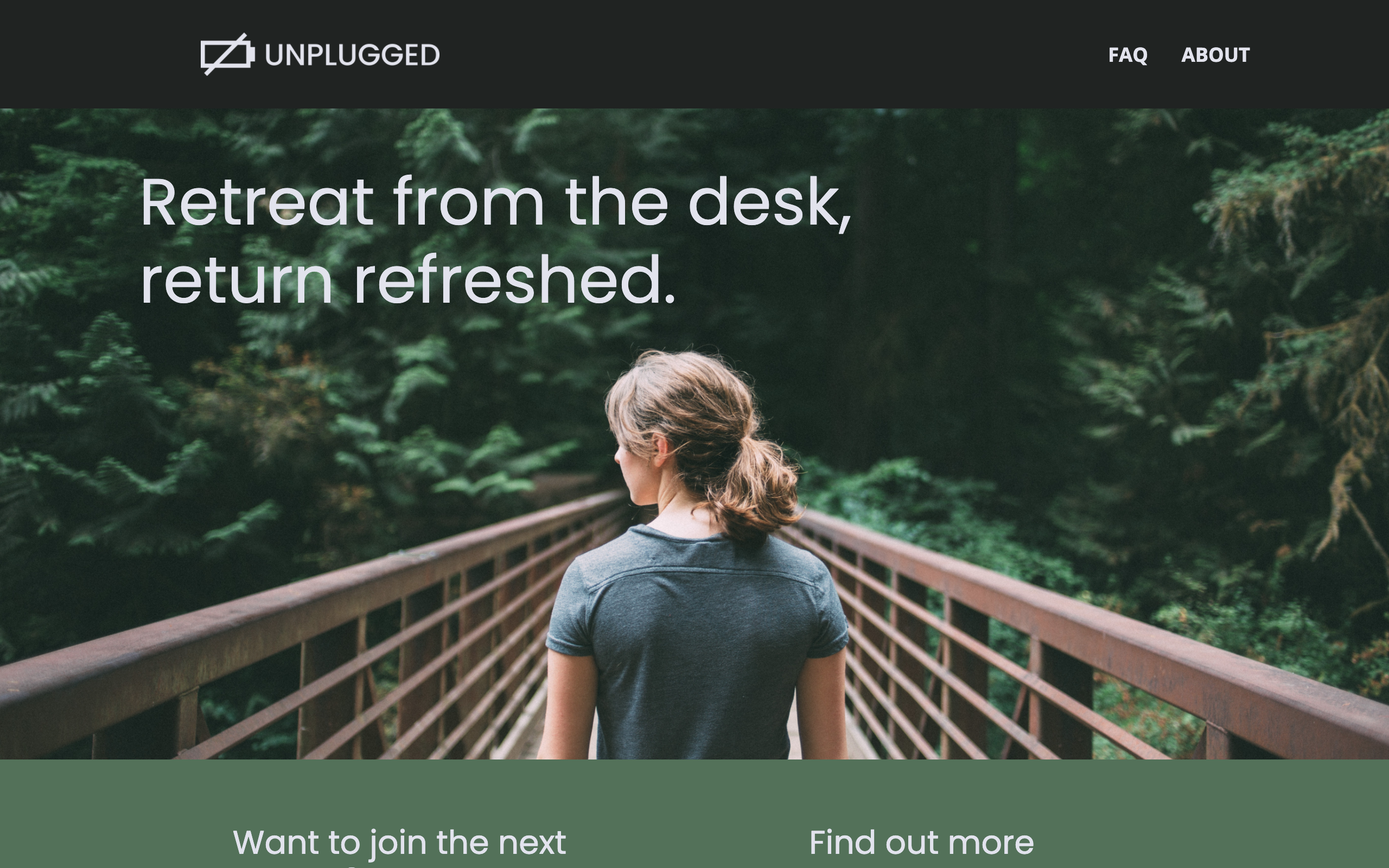Open the FAQ page

pos(1127,55)
